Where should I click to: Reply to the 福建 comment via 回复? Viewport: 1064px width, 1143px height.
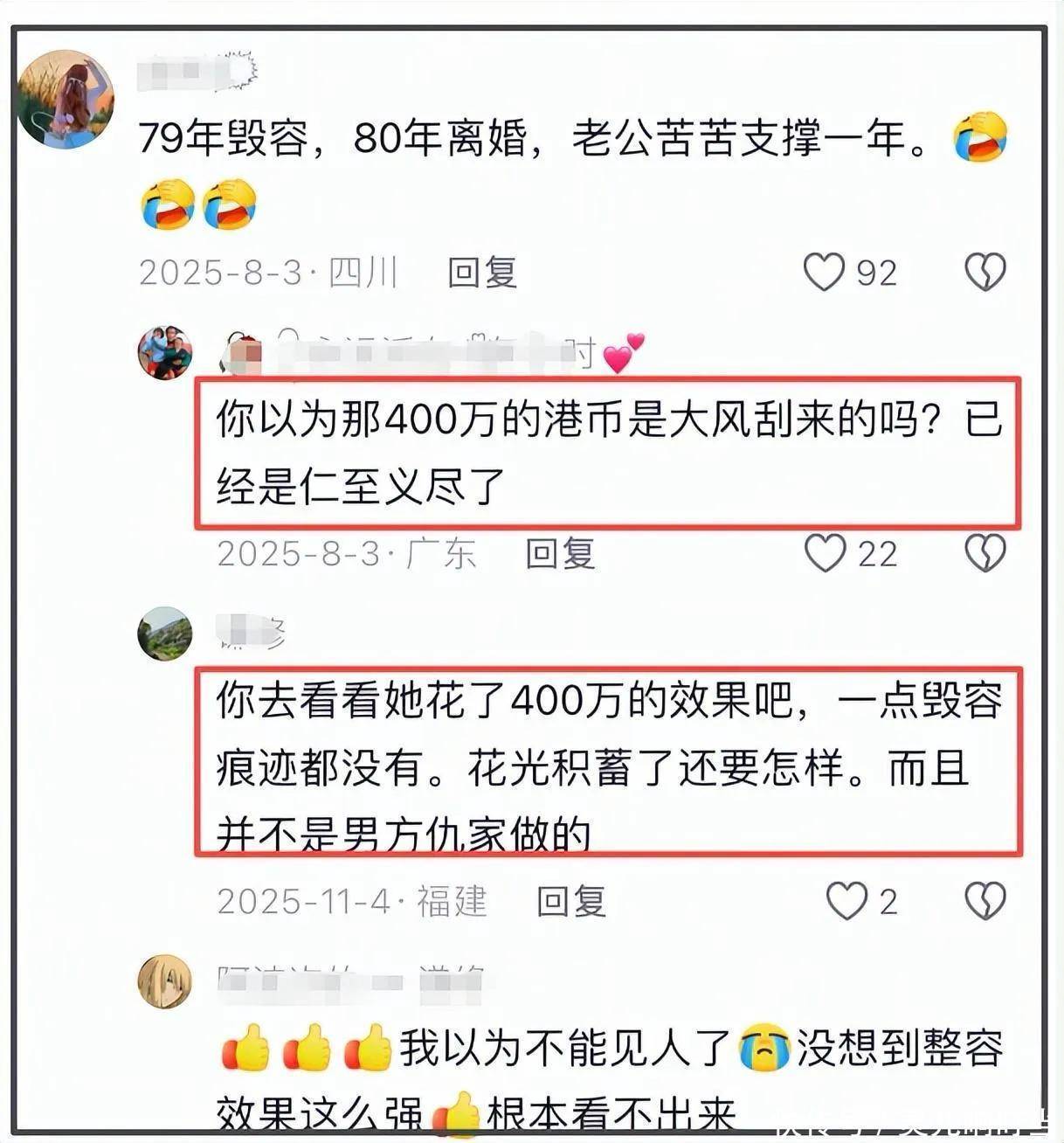[570, 902]
